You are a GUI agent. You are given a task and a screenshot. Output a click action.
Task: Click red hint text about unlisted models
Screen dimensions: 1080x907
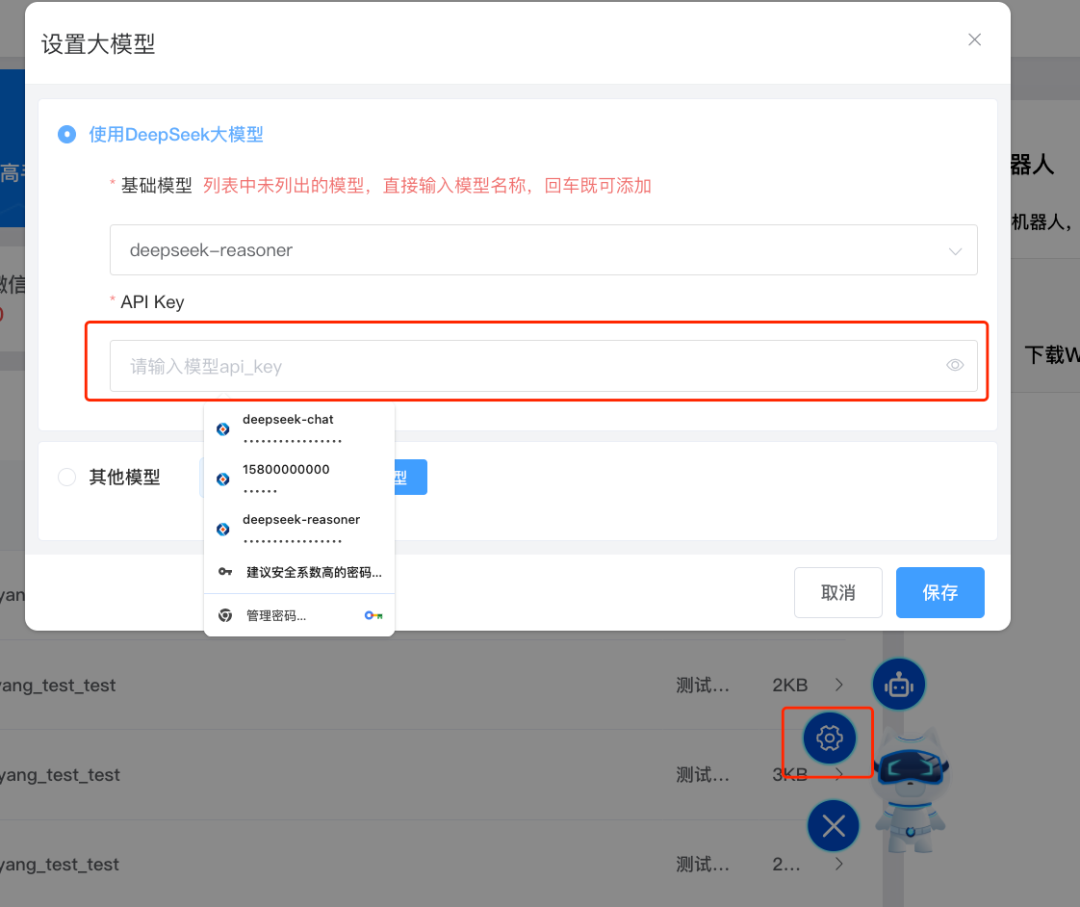coord(427,186)
